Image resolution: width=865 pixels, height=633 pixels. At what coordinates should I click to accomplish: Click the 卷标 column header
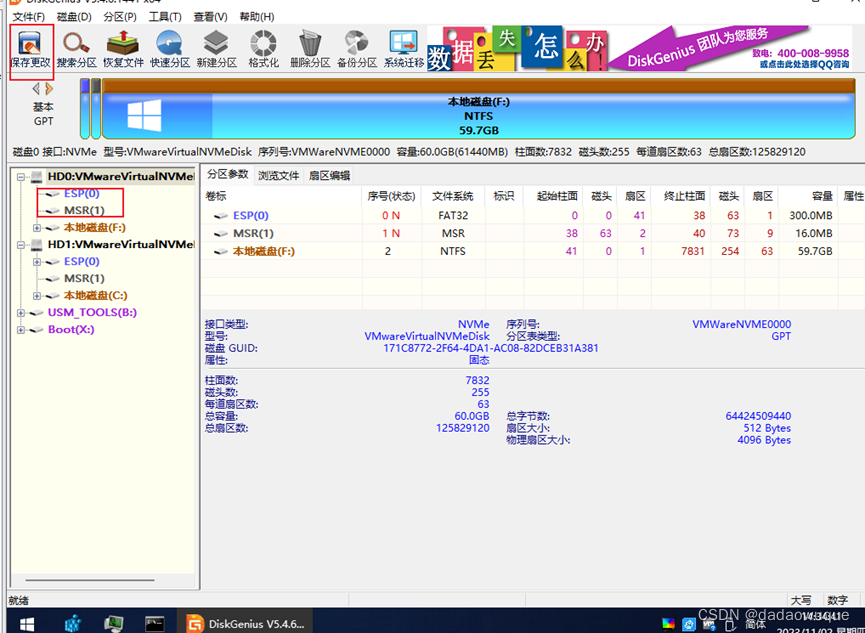(282, 196)
